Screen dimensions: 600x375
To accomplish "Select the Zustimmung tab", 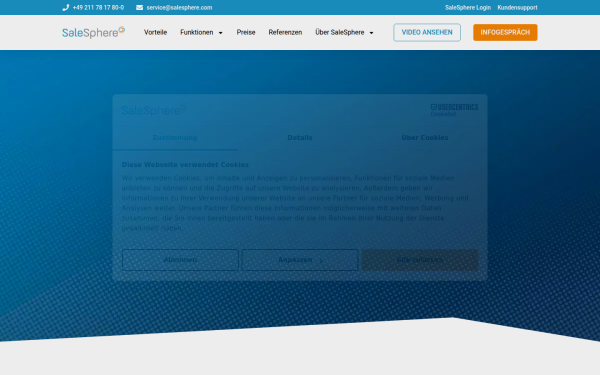I will 175,138.
